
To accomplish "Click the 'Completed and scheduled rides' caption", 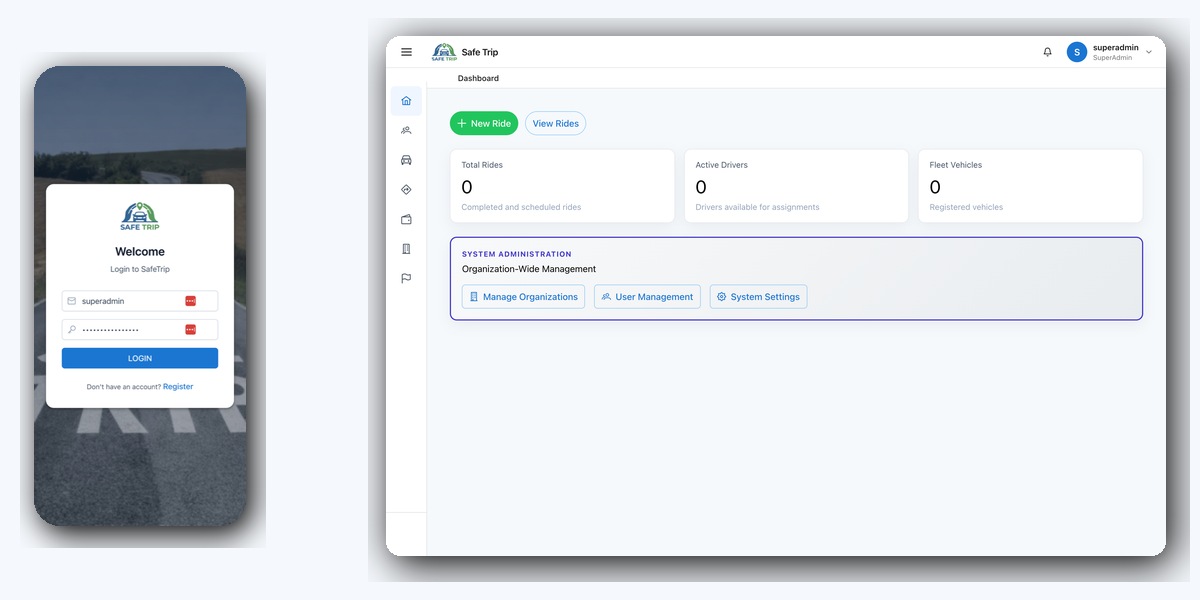I will coord(521,207).
